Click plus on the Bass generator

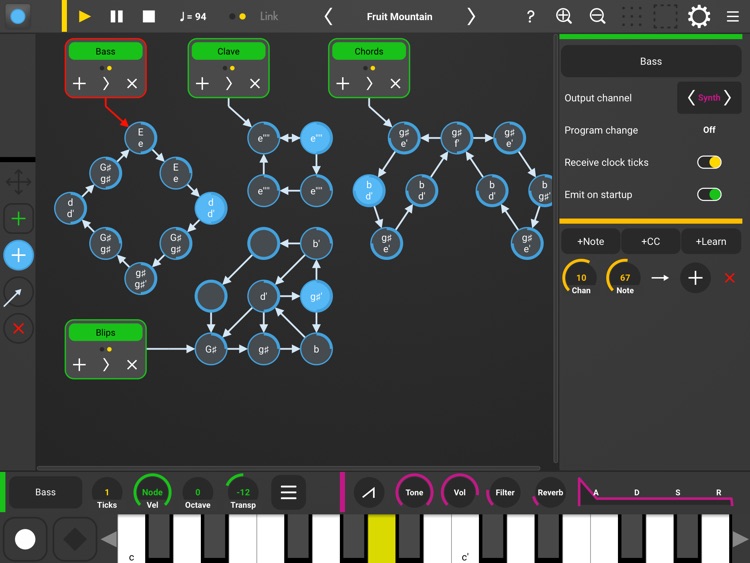point(79,84)
